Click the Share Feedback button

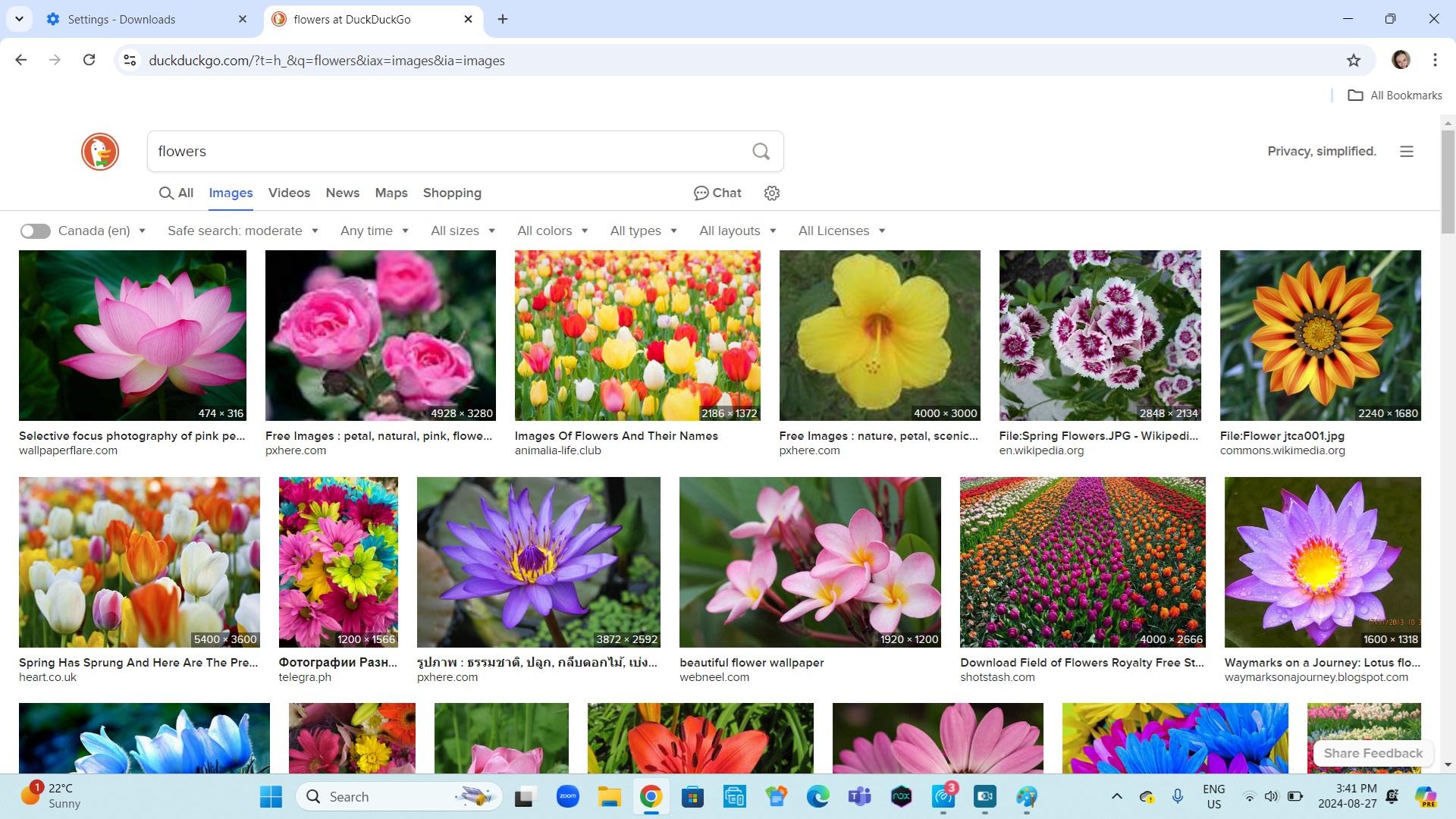pyautogui.click(x=1373, y=754)
